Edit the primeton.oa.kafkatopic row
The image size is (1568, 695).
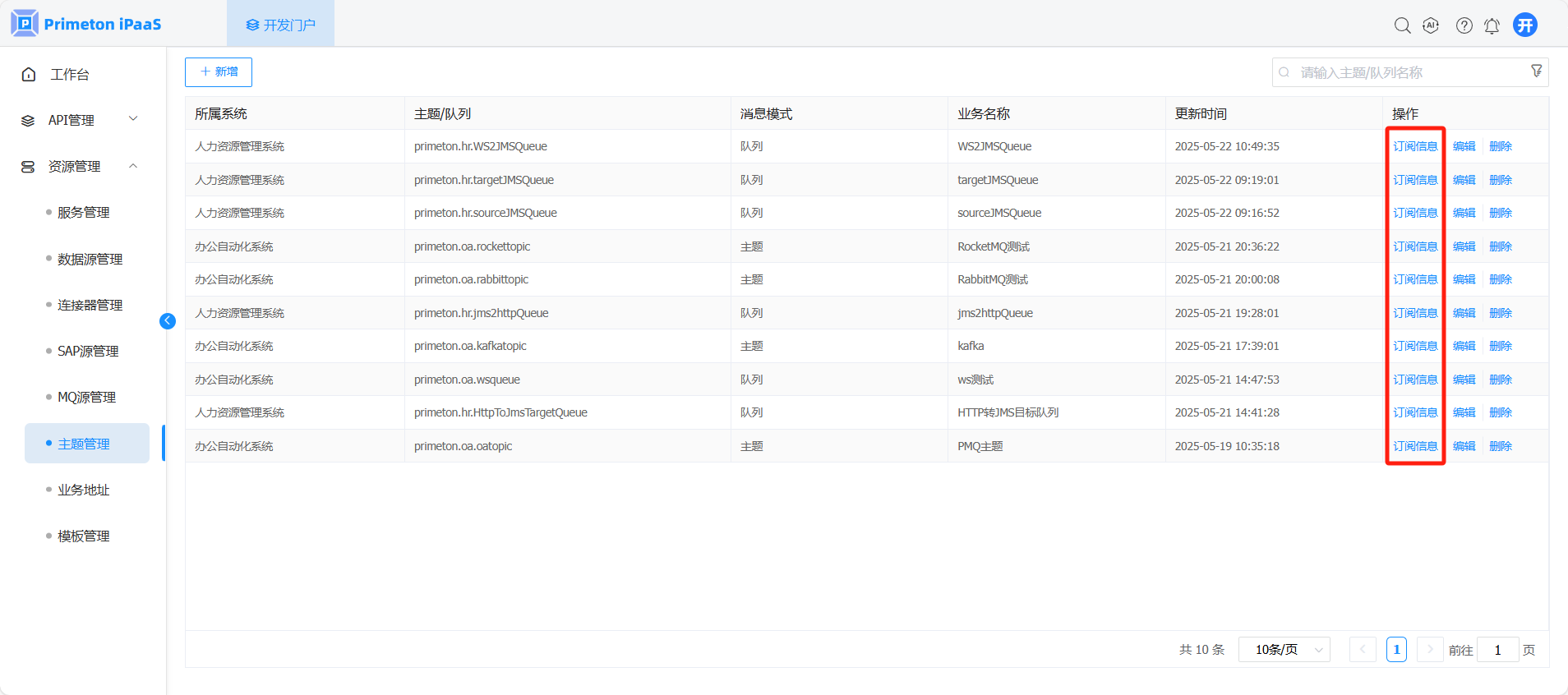[x=1464, y=346]
